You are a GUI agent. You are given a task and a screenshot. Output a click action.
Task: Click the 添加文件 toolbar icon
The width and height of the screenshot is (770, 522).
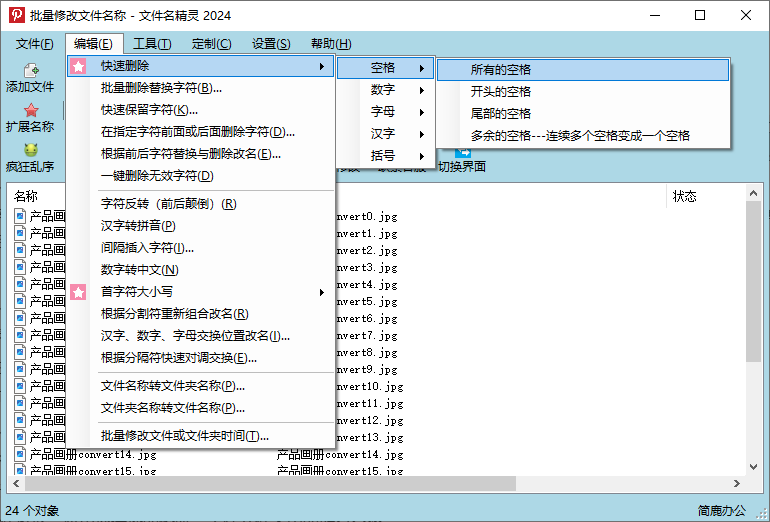pos(31,71)
